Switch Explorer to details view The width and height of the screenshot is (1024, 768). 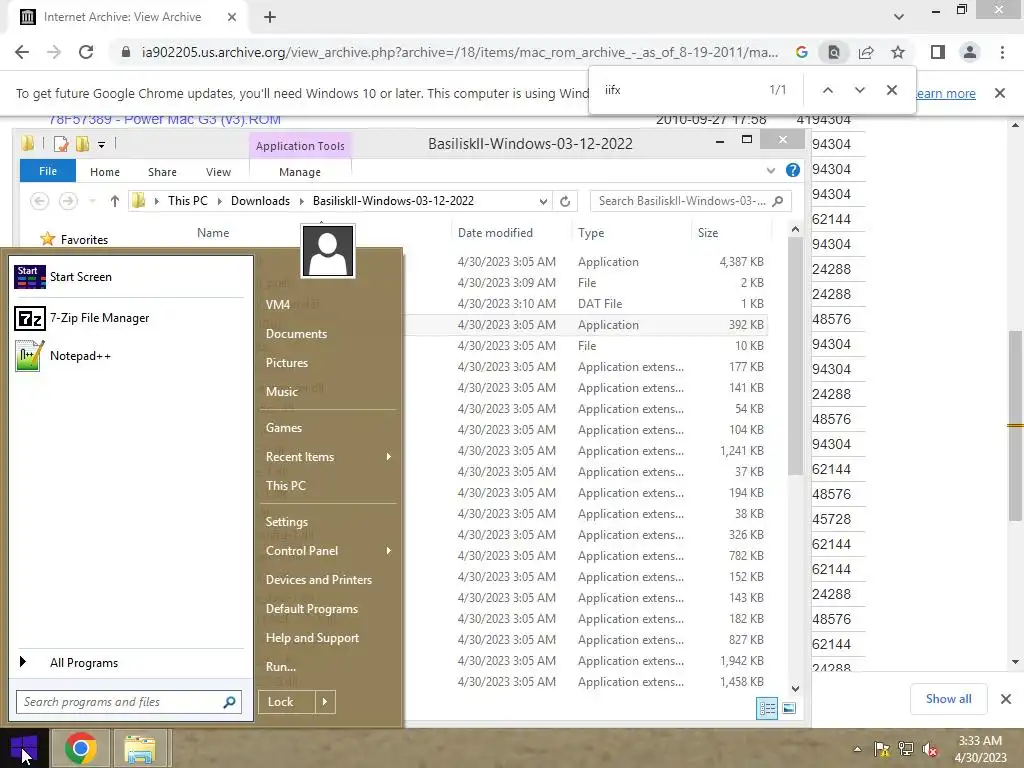[x=767, y=709]
